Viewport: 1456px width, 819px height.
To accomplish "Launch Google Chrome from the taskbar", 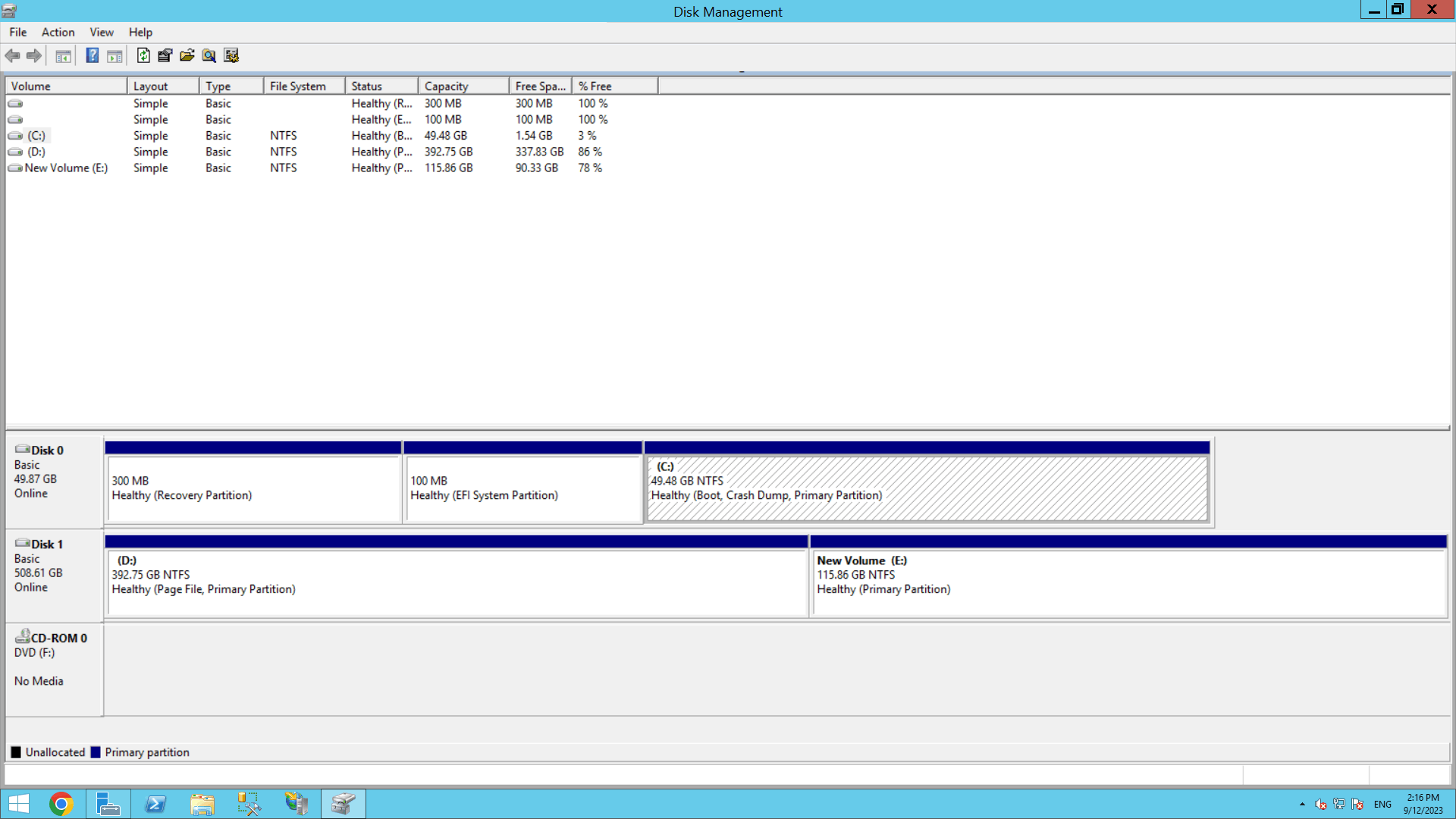I will [61, 804].
